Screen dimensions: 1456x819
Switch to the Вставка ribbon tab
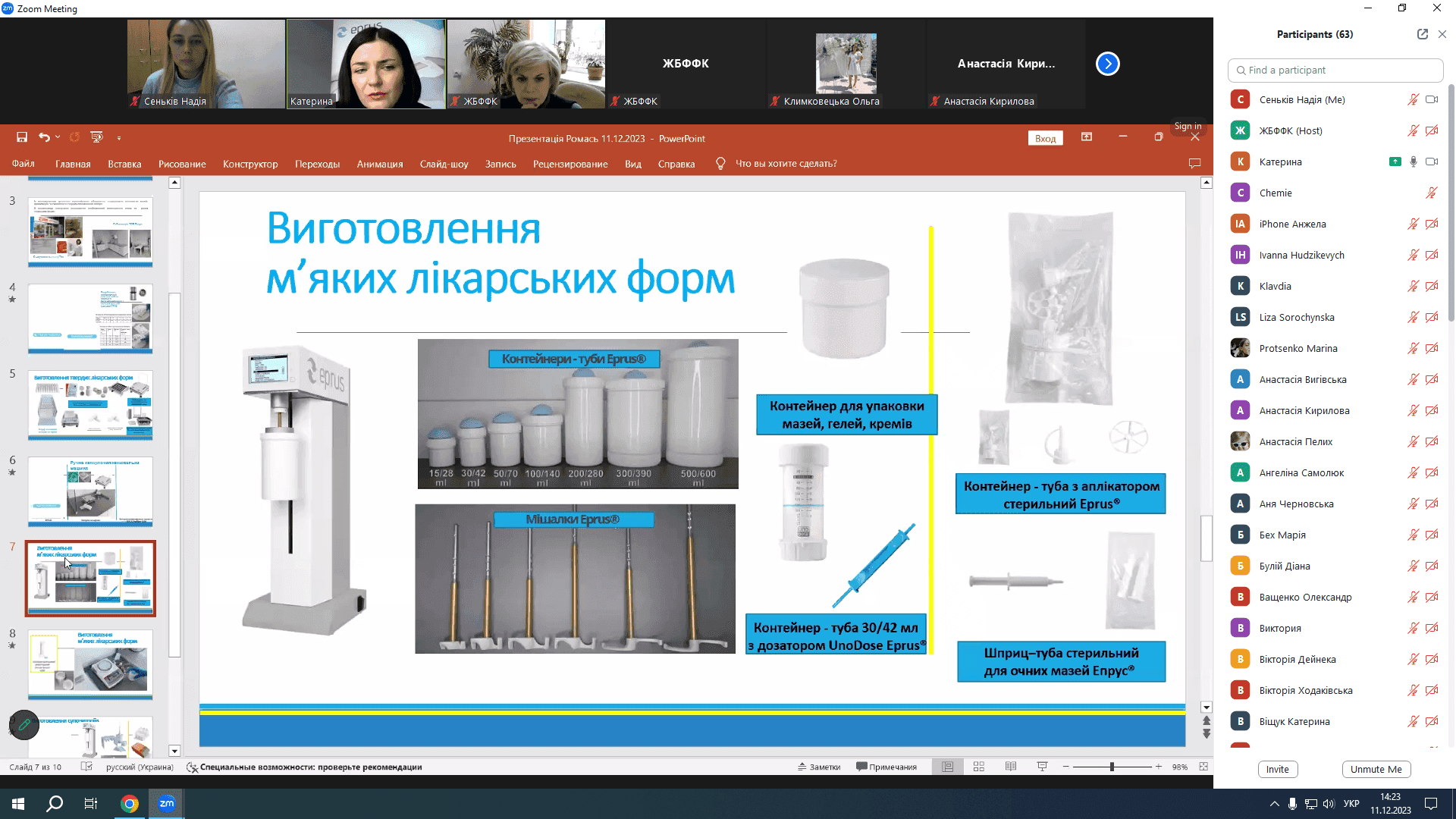coord(124,164)
